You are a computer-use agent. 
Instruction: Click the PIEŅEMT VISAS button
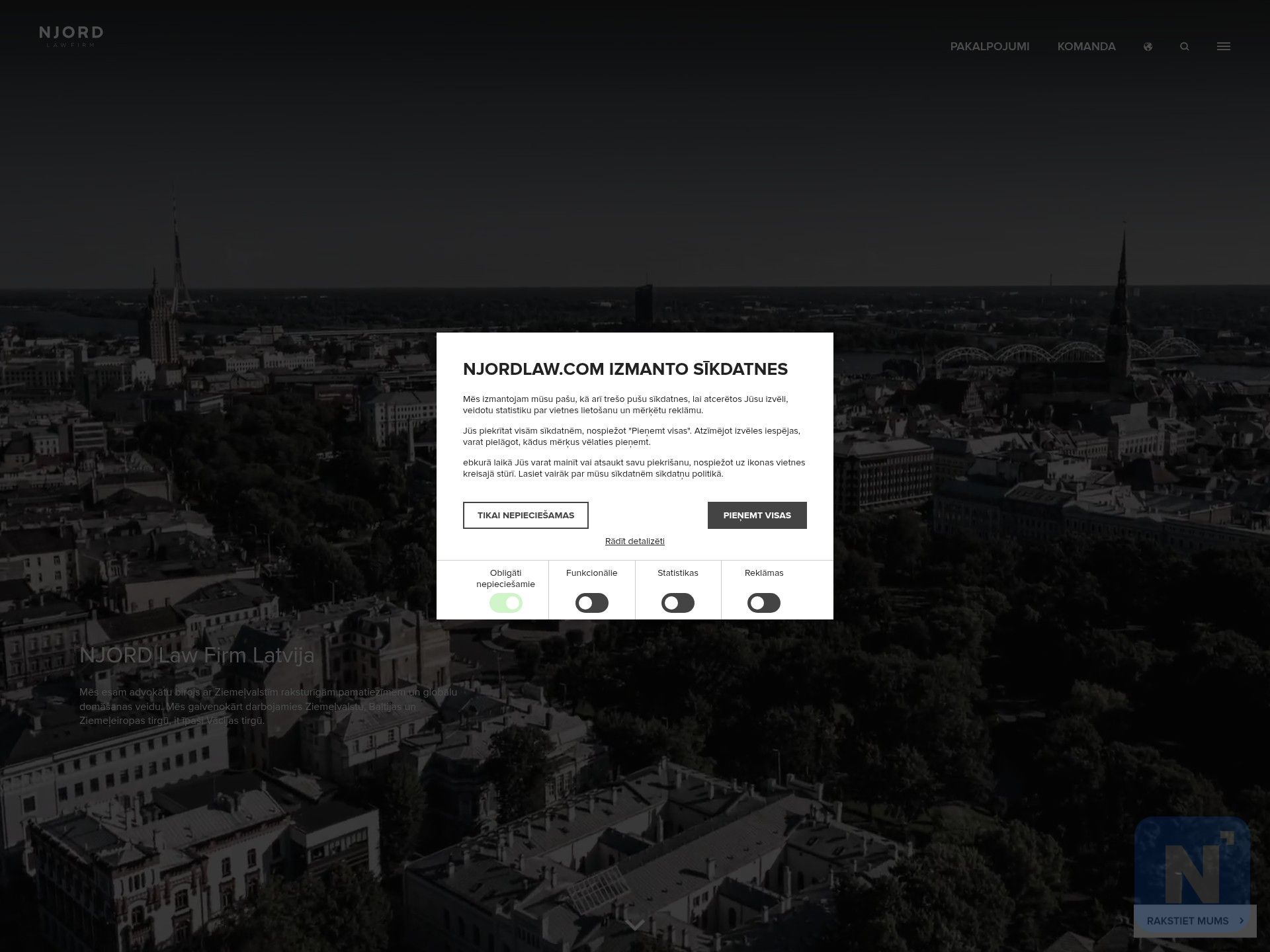(757, 515)
